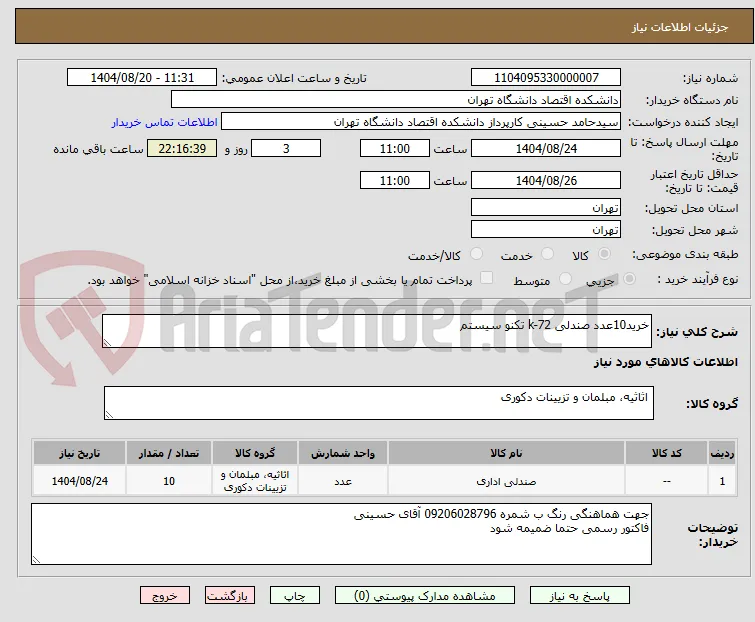Image resolution: width=755 pixels, height=622 pixels.
Task: Click the شهر محل تحویل field
Action: (546, 230)
